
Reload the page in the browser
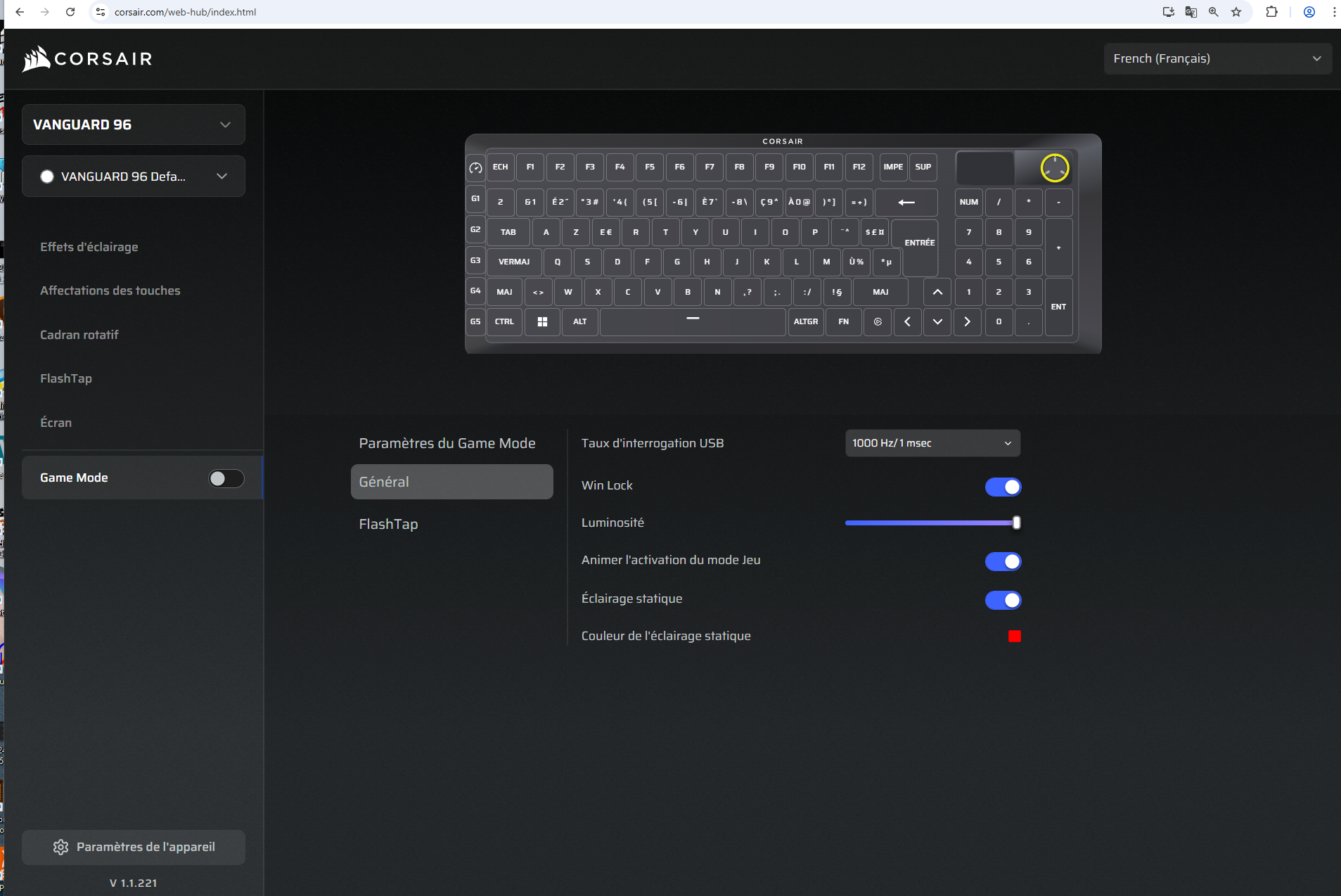point(70,12)
